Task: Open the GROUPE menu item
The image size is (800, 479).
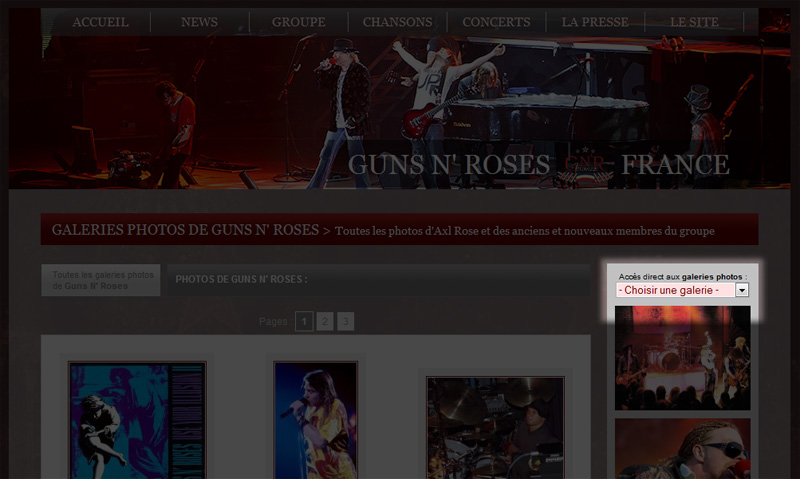Action: (298, 22)
